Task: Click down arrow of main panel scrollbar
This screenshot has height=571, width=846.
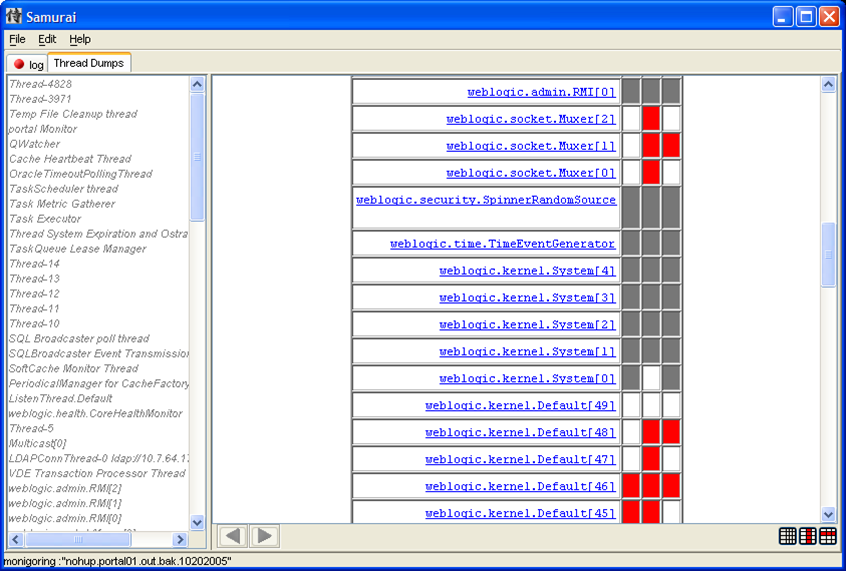Action: coord(829,514)
